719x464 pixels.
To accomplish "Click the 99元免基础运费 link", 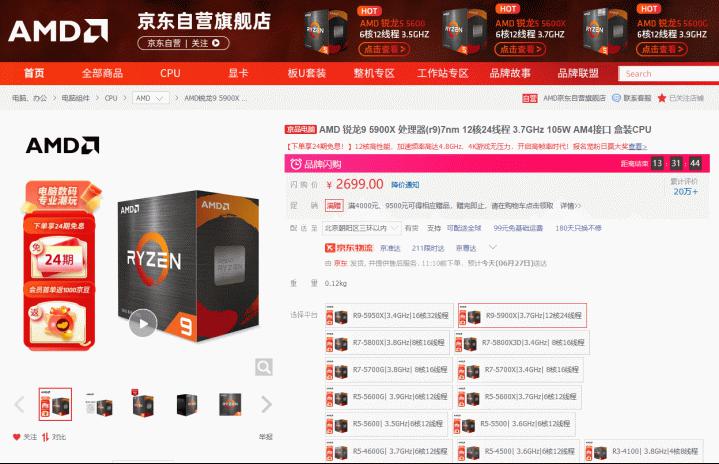I will (518, 228).
